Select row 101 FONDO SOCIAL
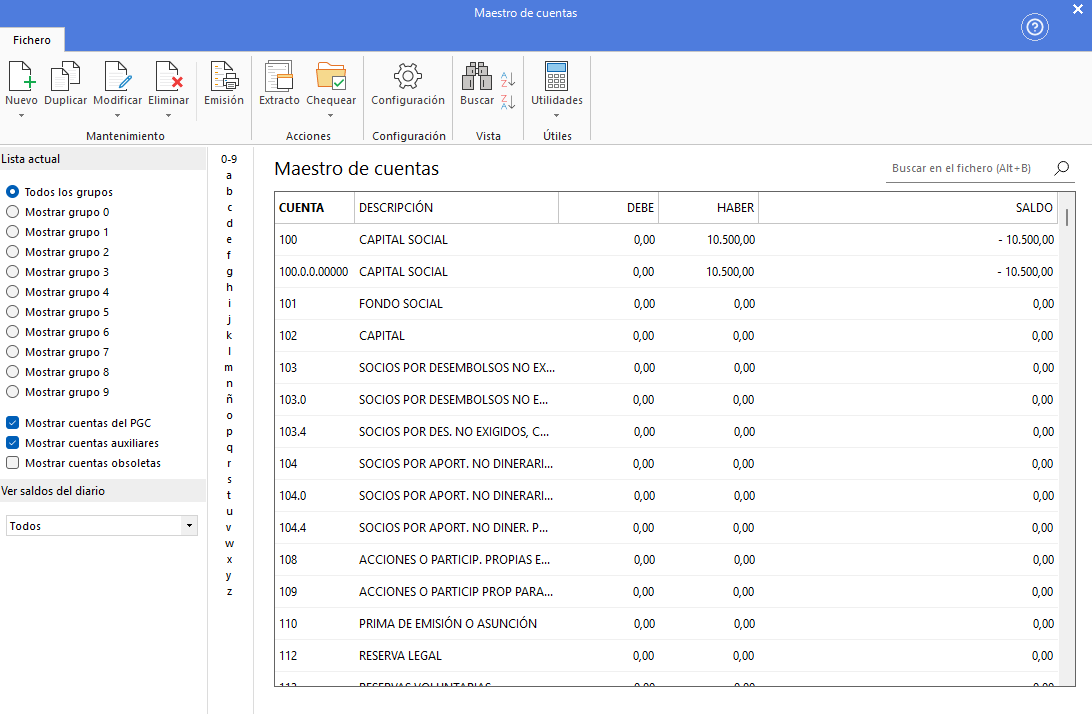Screen dimensions: 1092x714 [666, 304]
